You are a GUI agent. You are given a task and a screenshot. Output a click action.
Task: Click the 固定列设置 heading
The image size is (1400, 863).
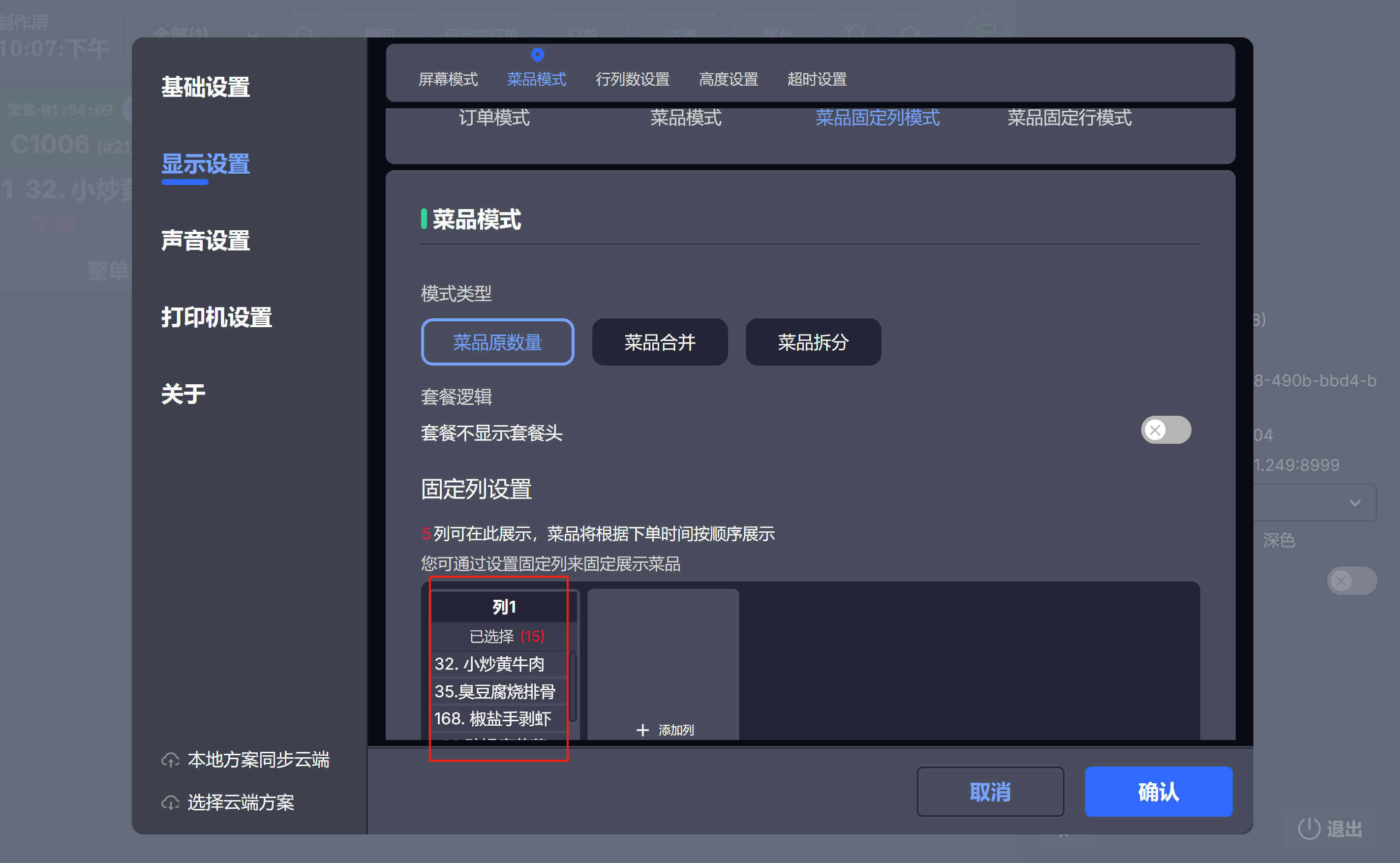[476, 489]
